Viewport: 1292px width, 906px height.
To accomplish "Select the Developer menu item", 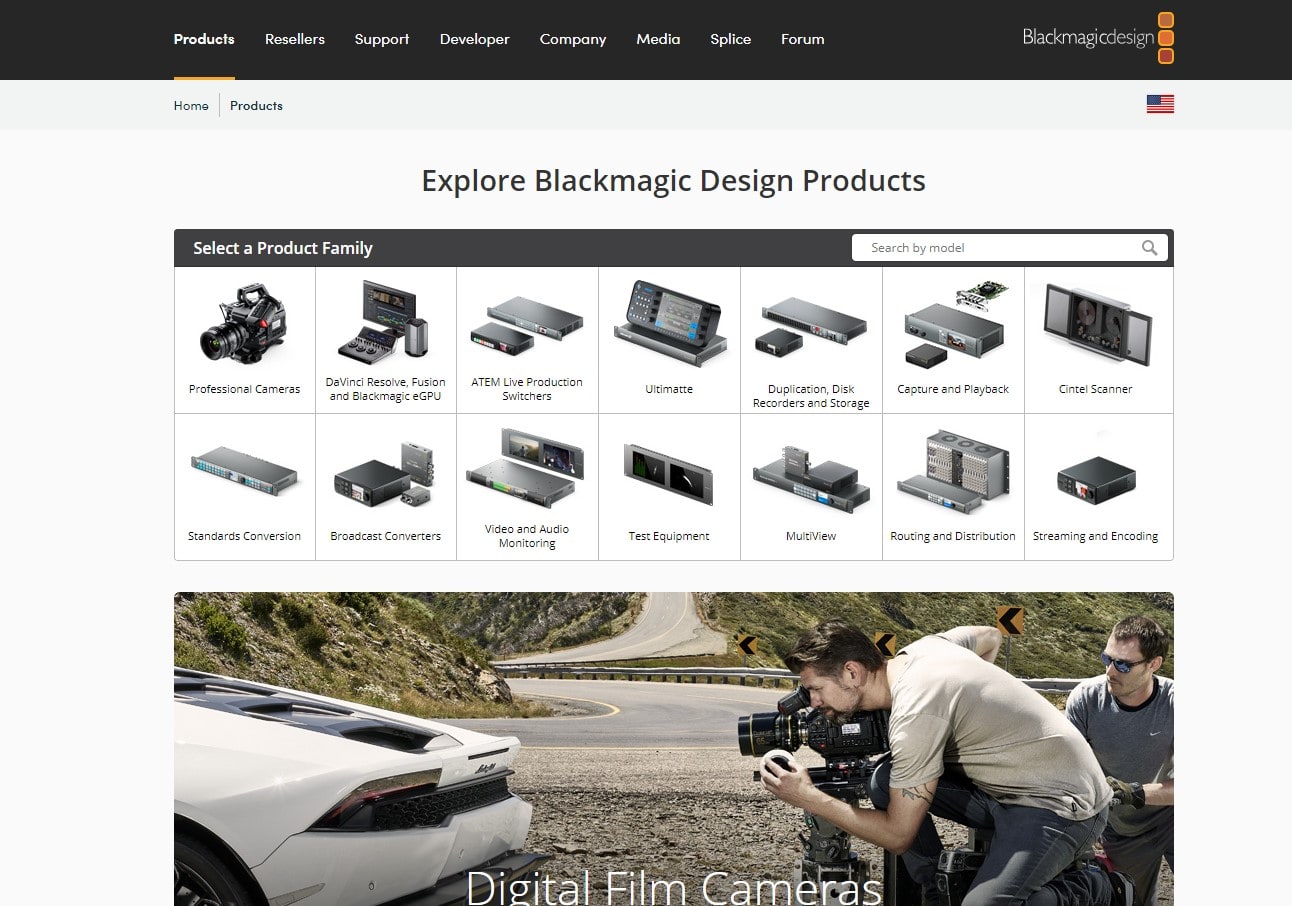I will [475, 39].
